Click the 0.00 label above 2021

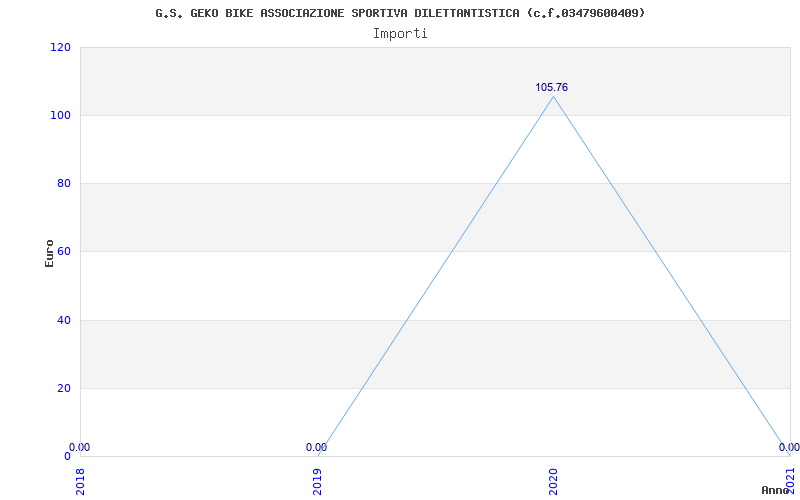[x=789, y=447]
